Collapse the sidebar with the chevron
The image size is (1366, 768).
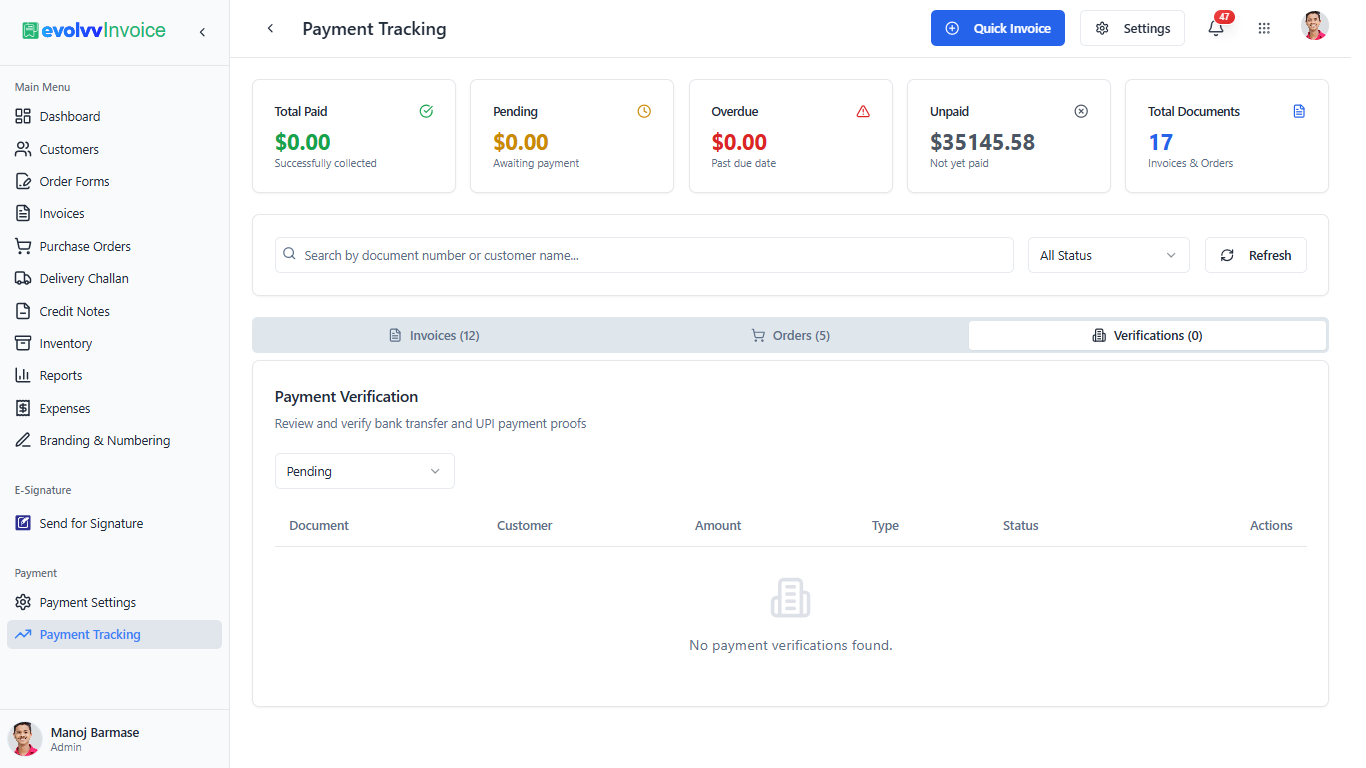coord(202,32)
